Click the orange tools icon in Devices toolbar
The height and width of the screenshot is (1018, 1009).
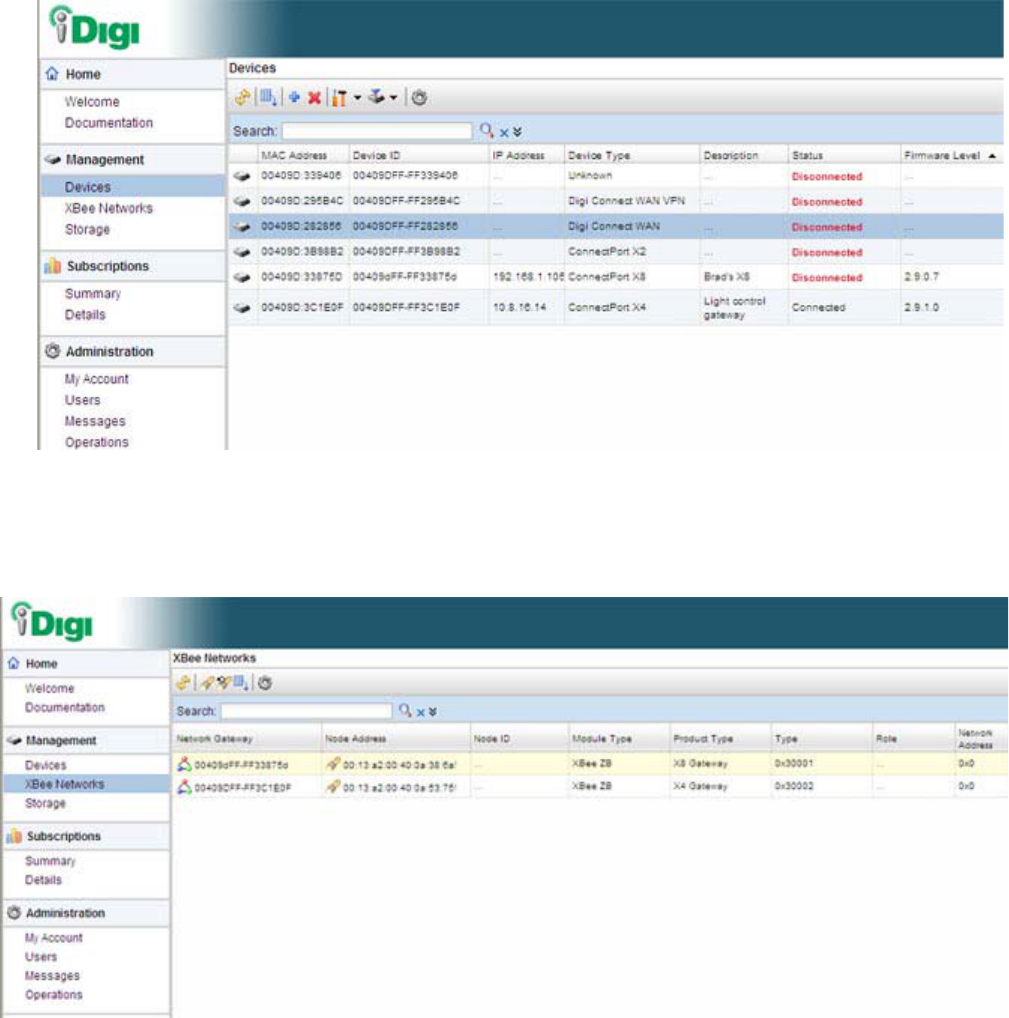coord(339,98)
